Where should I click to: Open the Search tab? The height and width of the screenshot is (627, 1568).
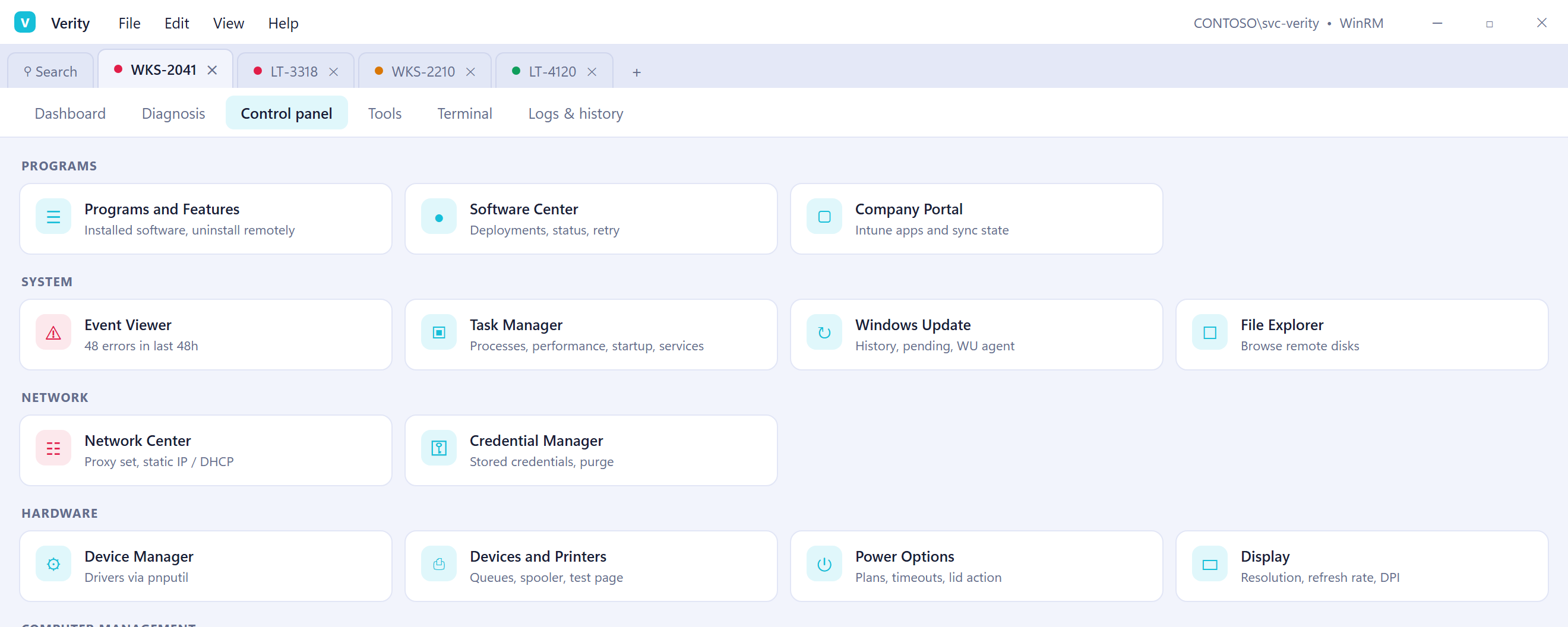[x=50, y=71]
